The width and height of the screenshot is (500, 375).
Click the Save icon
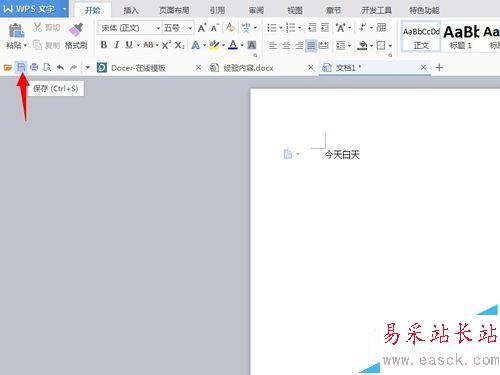[x=21, y=68]
